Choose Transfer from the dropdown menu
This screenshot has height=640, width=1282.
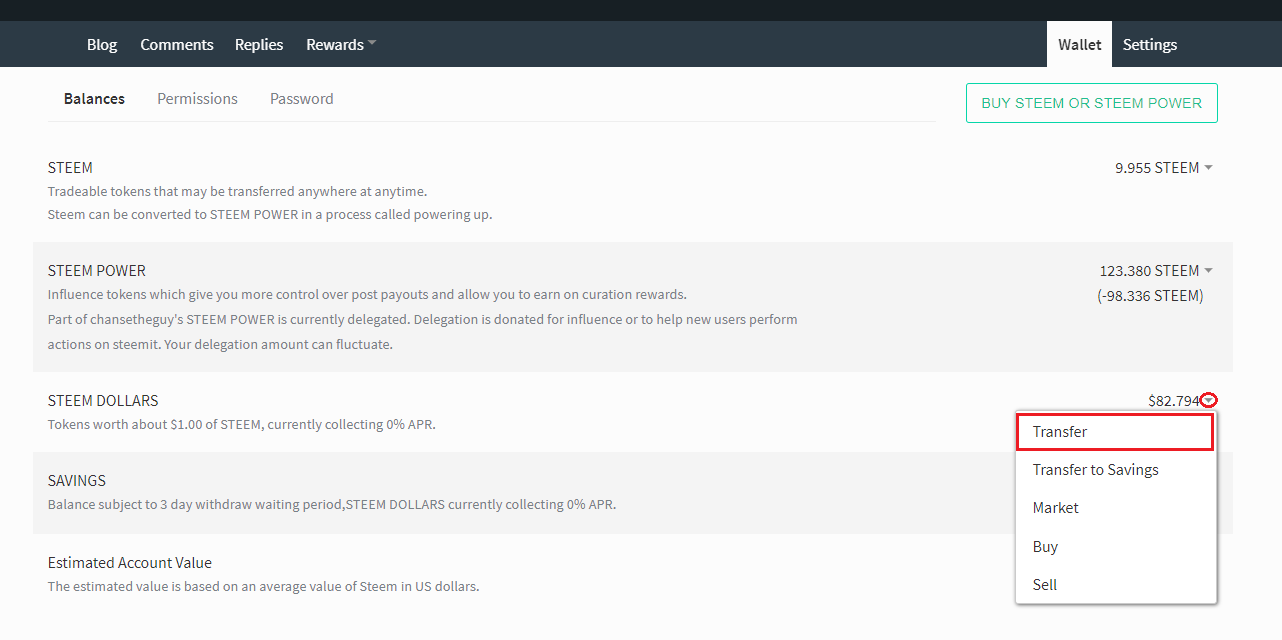1116,432
